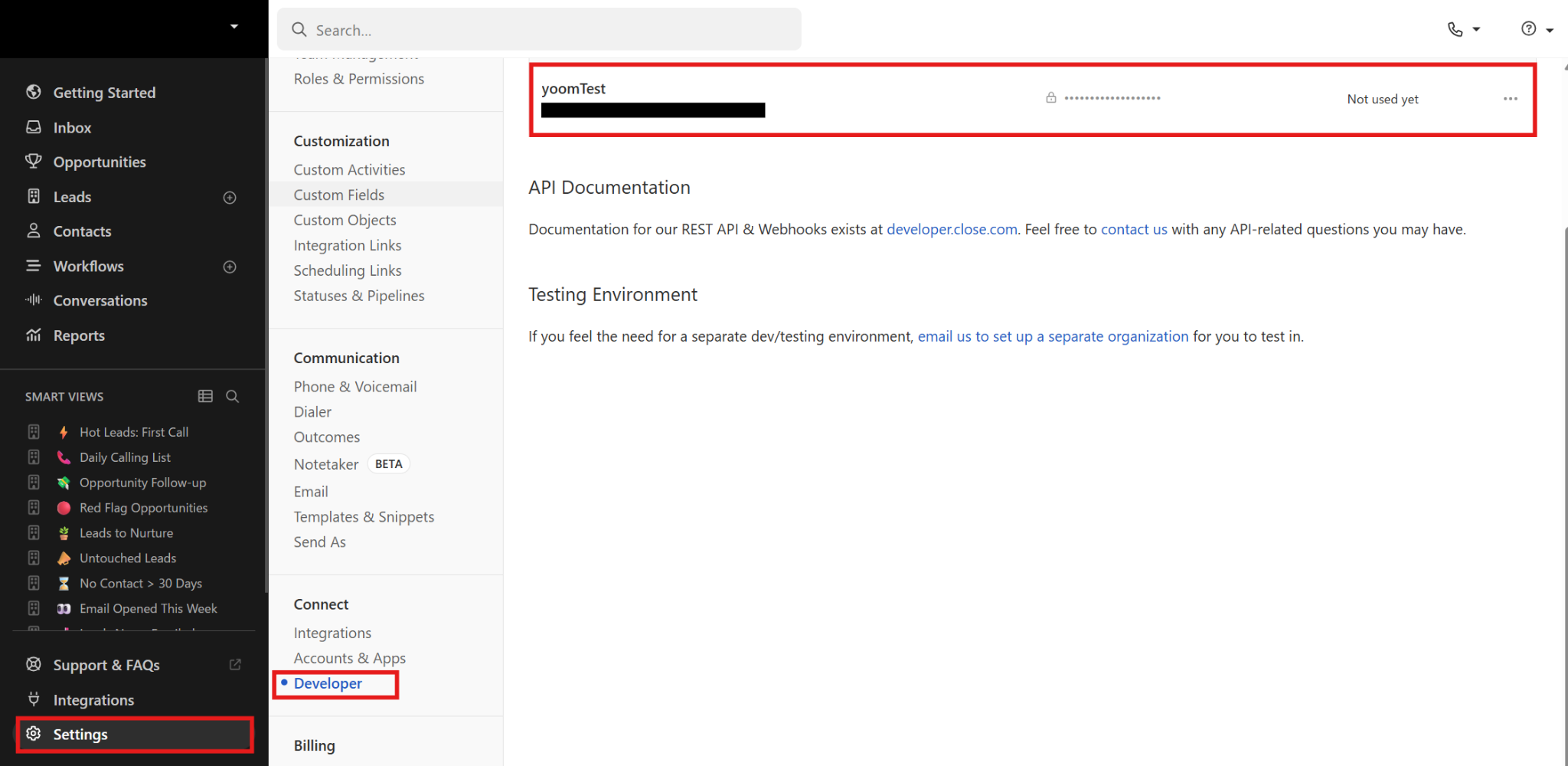Open Smart Views search magnifier
This screenshot has width=1568, height=766.
(233, 396)
